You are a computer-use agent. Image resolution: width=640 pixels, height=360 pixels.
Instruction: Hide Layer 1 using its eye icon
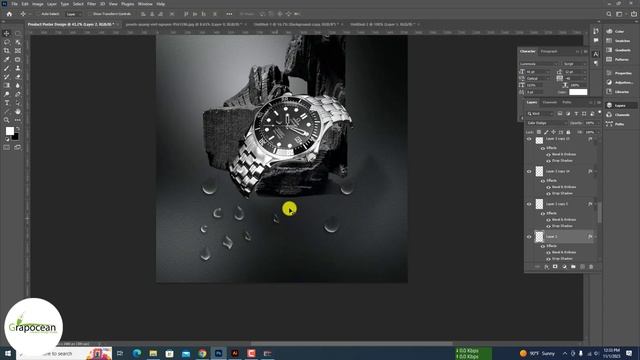[x=529, y=237]
